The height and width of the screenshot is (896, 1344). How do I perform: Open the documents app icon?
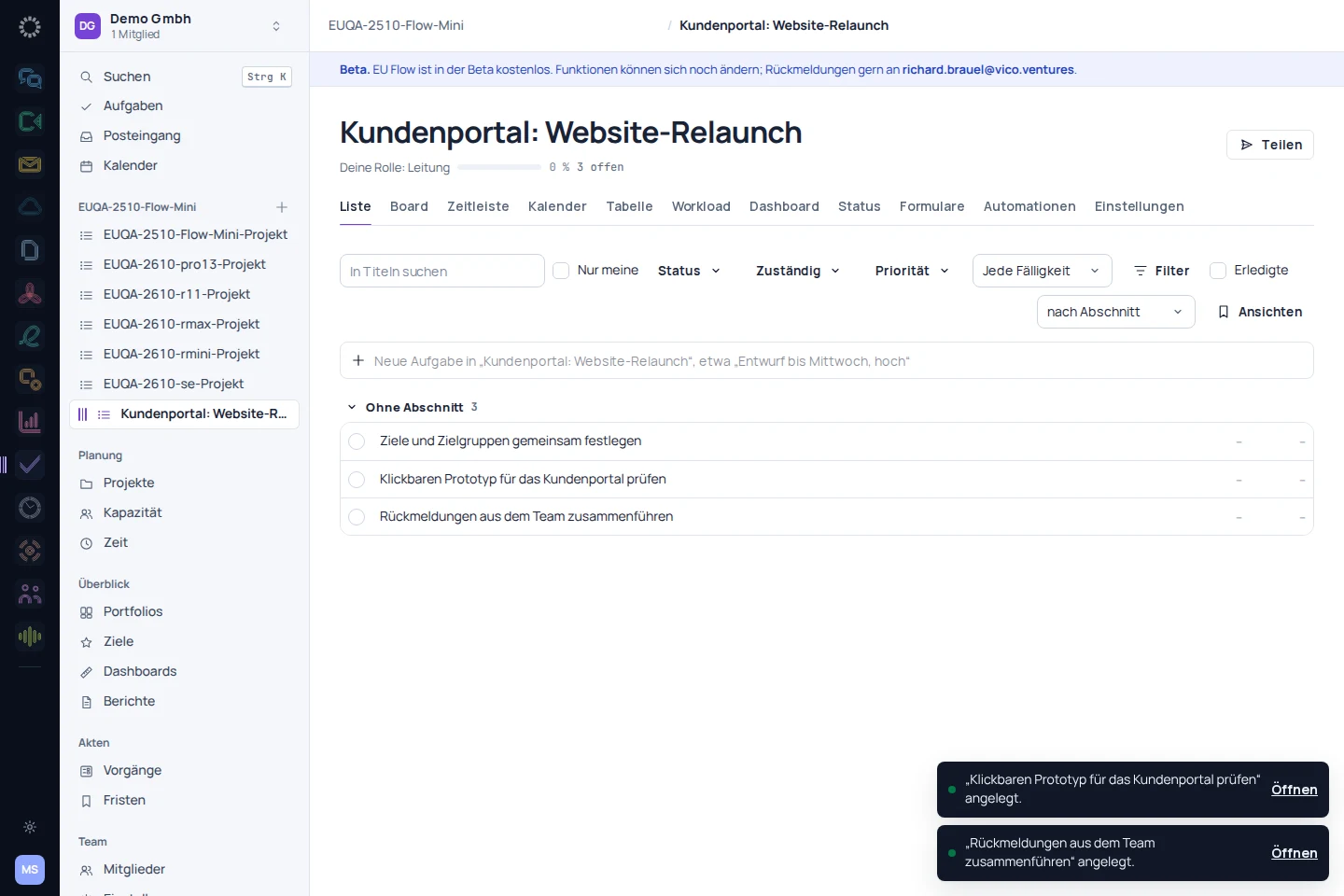coord(30,250)
